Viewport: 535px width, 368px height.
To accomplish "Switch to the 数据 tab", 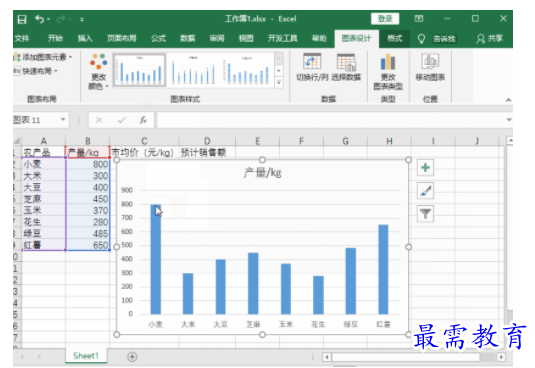I will coord(188,39).
